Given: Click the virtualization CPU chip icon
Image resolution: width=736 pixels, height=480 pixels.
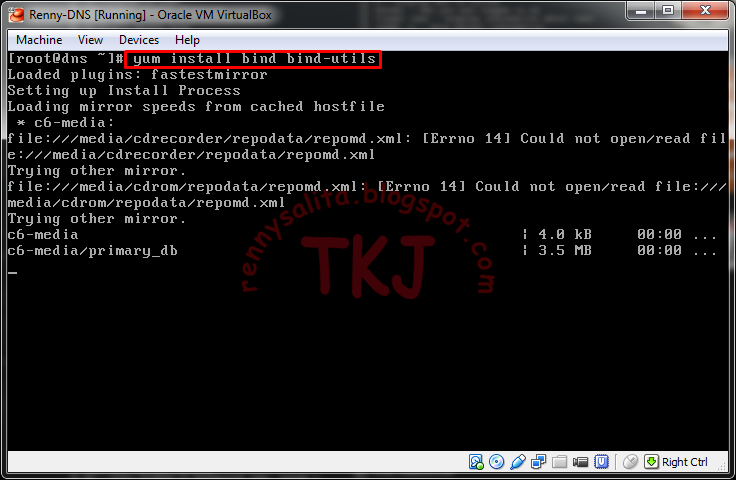Looking at the screenshot, I should tap(601, 462).
